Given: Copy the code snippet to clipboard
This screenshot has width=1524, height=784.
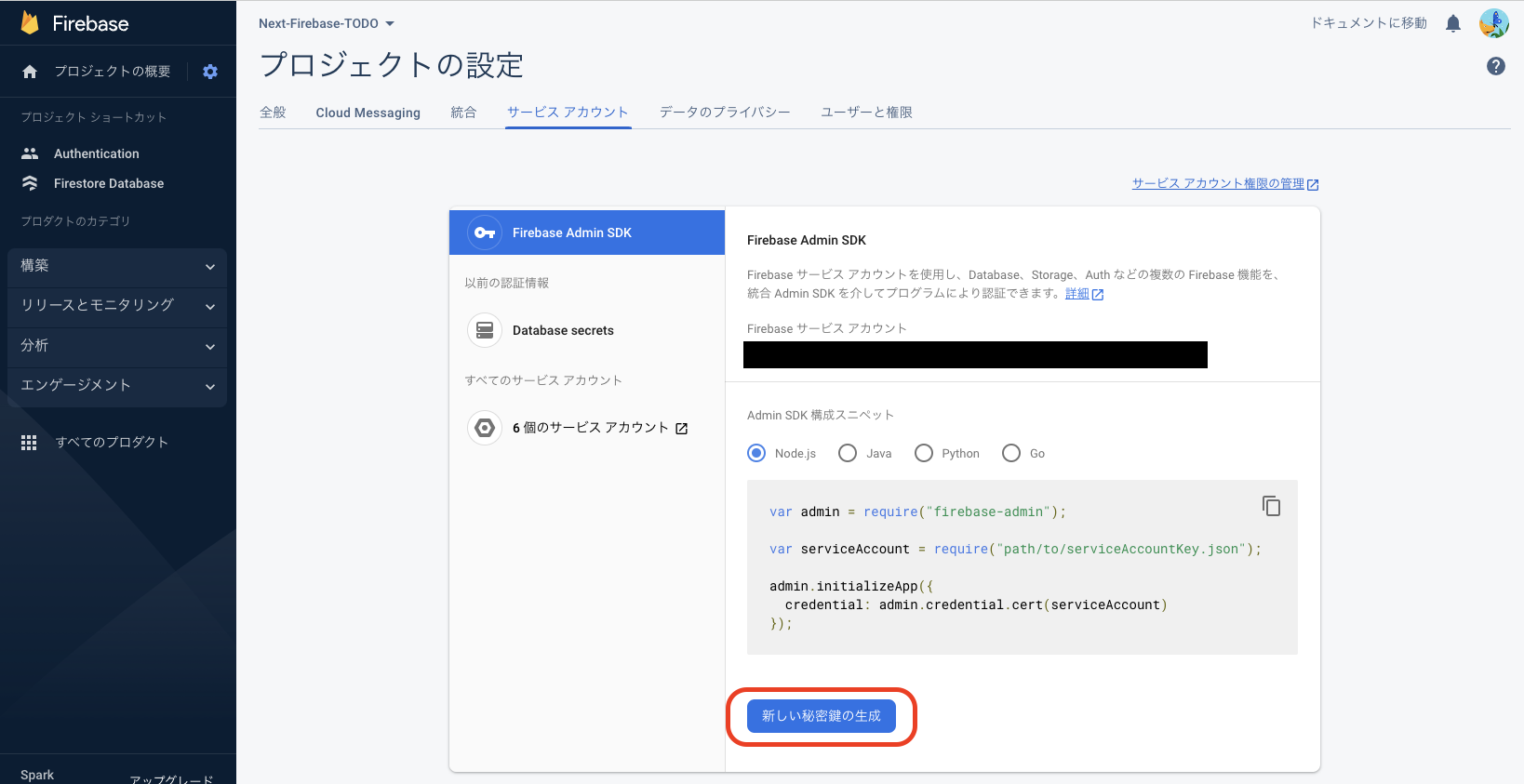Looking at the screenshot, I should [1271, 506].
